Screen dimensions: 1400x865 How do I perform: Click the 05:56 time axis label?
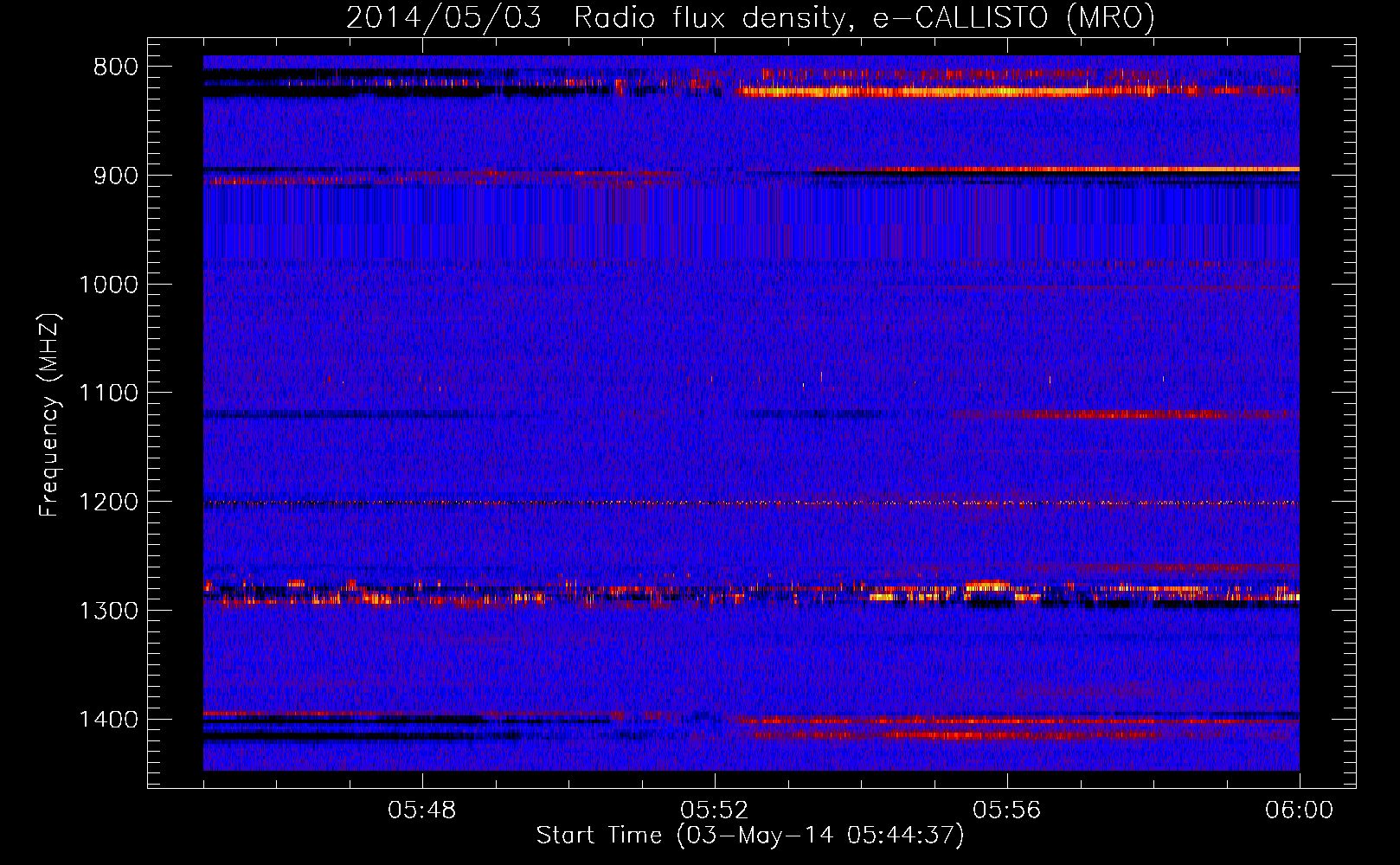(1007, 811)
